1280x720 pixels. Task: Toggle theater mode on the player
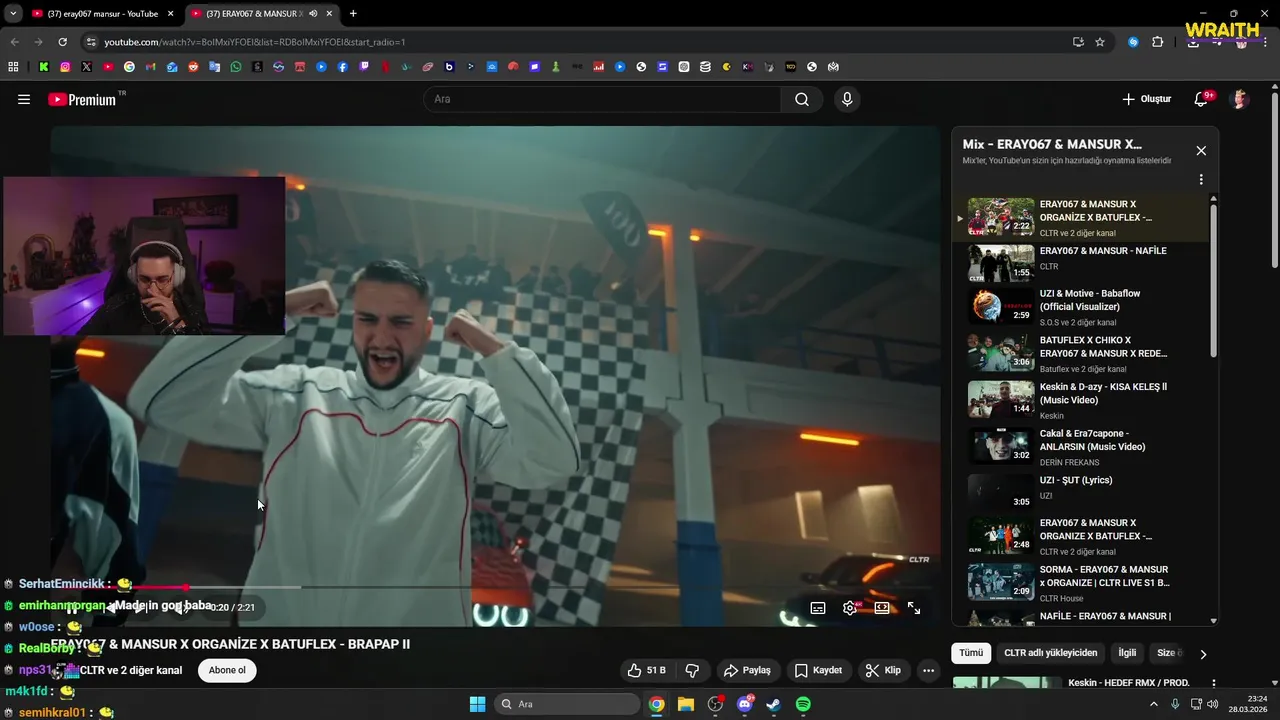(882, 607)
